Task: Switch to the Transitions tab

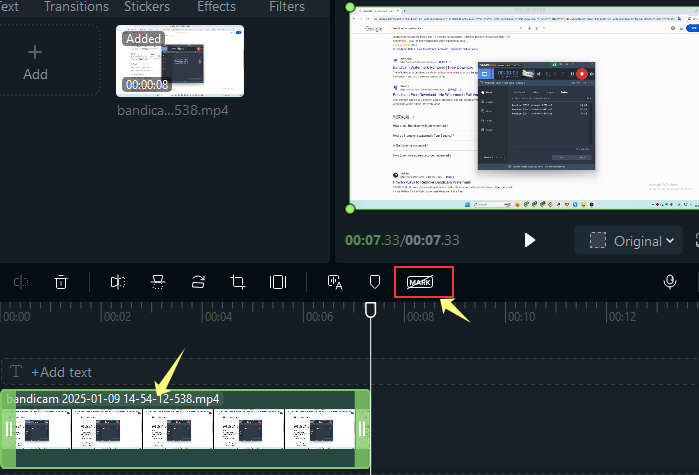Action: pyautogui.click(x=77, y=7)
